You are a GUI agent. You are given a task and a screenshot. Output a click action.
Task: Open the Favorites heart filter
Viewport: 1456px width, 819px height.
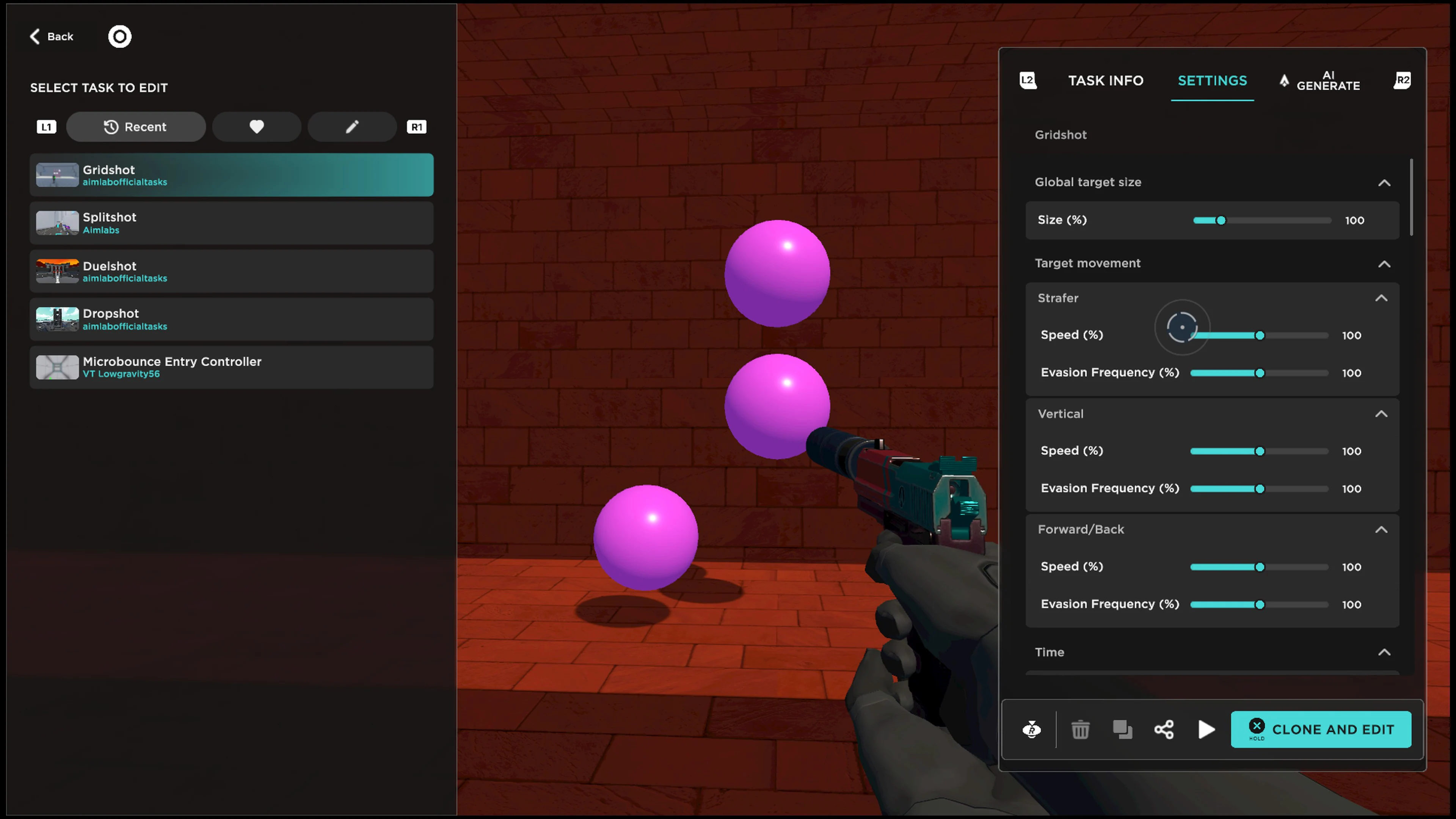click(257, 127)
